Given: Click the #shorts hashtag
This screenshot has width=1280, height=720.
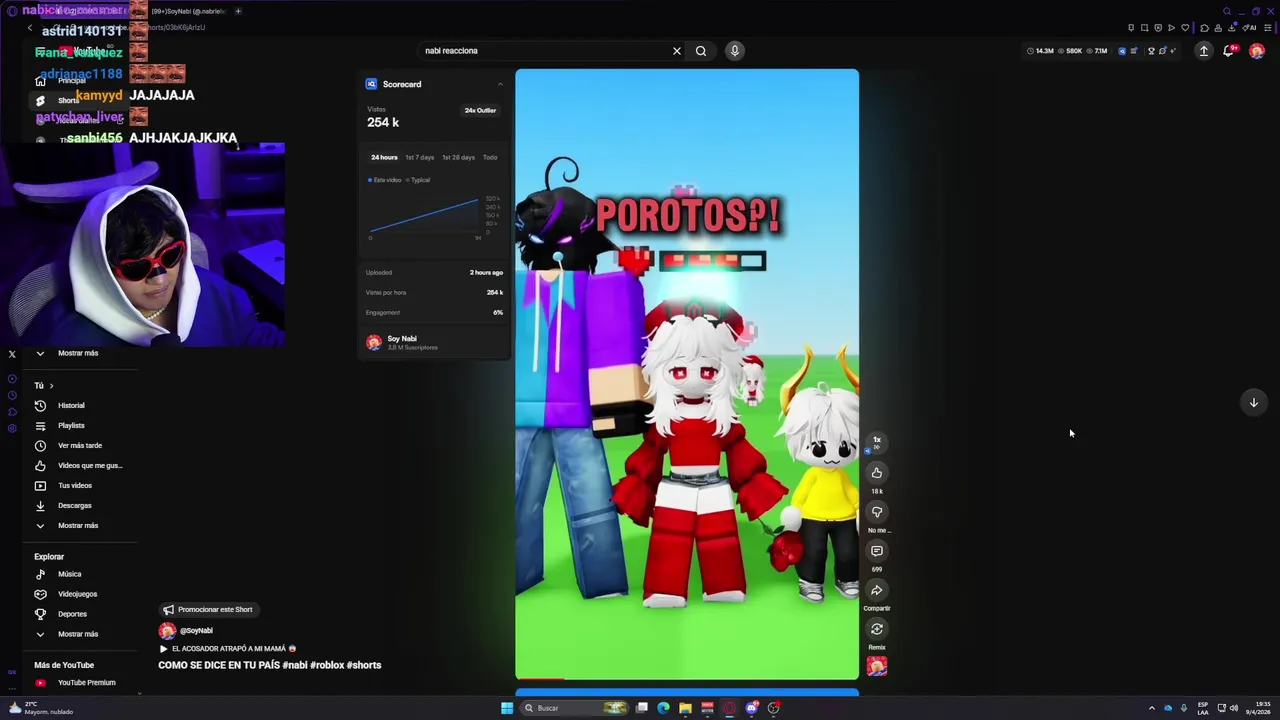Looking at the screenshot, I should [x=364, y=665].
